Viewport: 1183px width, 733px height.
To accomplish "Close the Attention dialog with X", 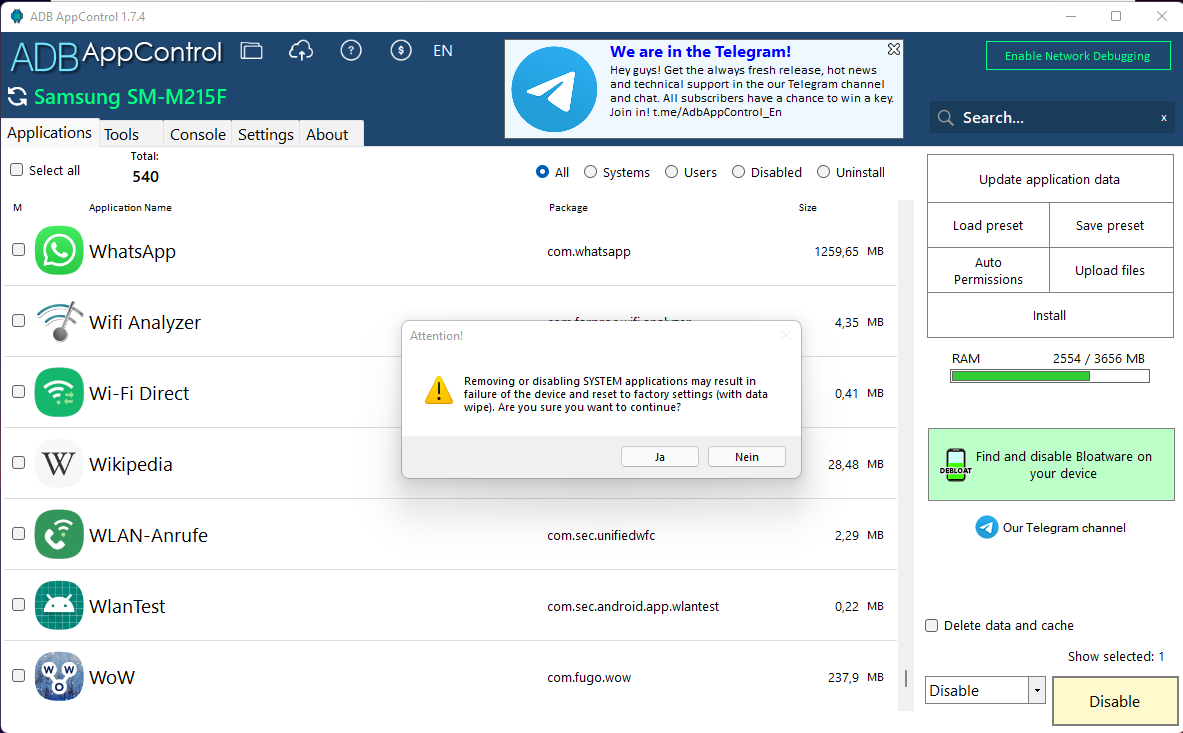I will click(x=785, y=335).
